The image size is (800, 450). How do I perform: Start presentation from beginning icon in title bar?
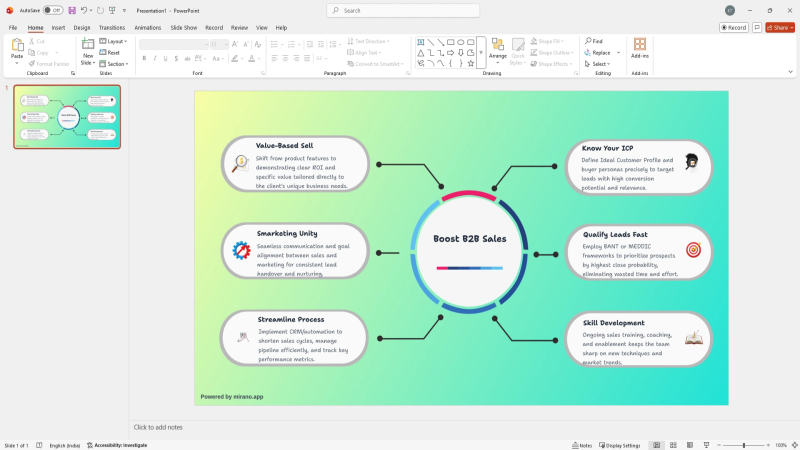coord(110,10)
